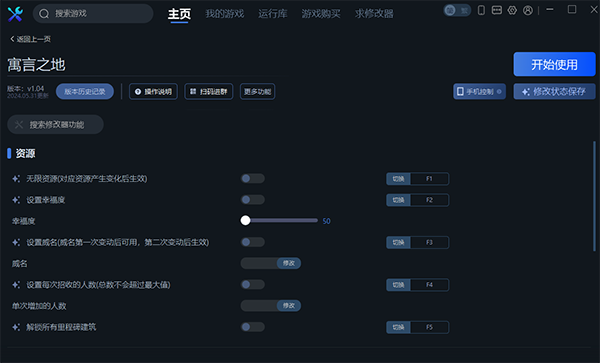Switch to 我的游戏 tab
Viewport: 600px width, 363px height.
225,14
